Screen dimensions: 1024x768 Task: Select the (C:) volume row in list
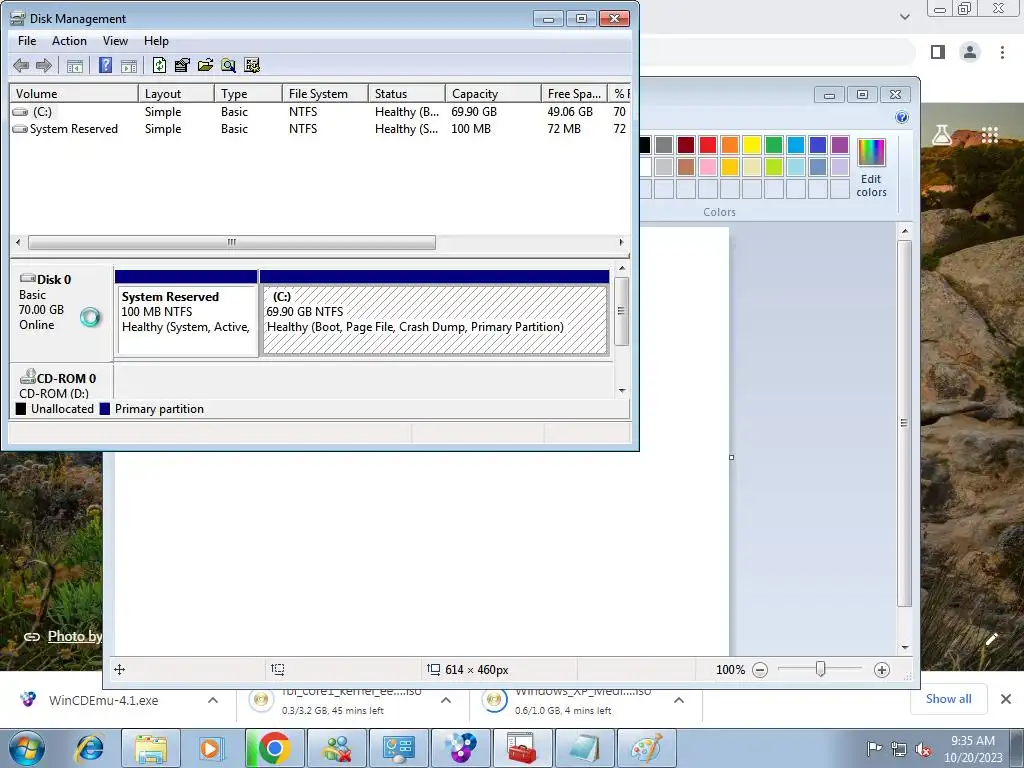320,112
